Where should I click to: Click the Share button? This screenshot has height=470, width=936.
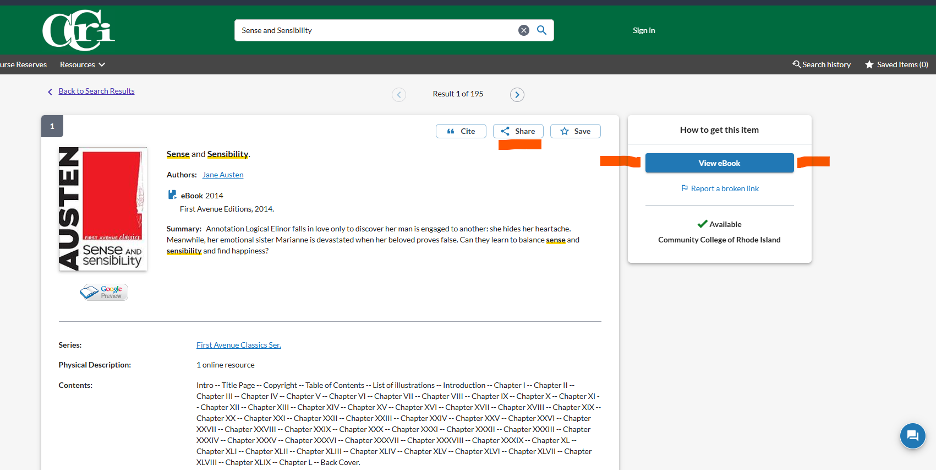click(518, 131)
